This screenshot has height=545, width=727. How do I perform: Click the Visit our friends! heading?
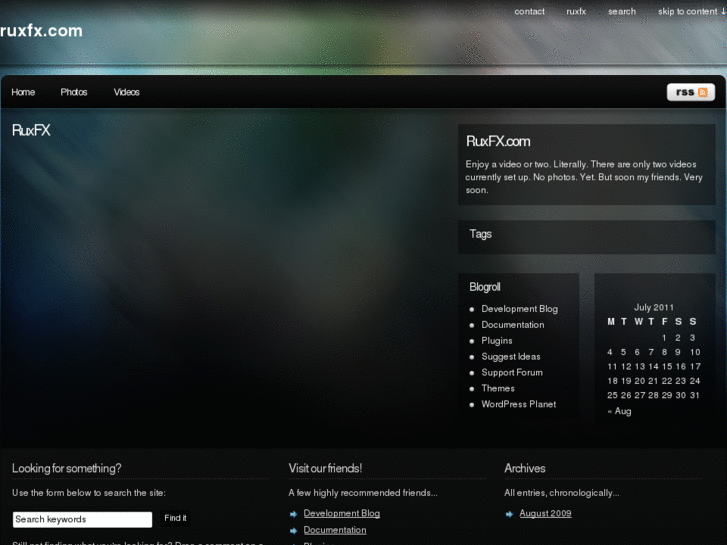(x=325, y=468)
